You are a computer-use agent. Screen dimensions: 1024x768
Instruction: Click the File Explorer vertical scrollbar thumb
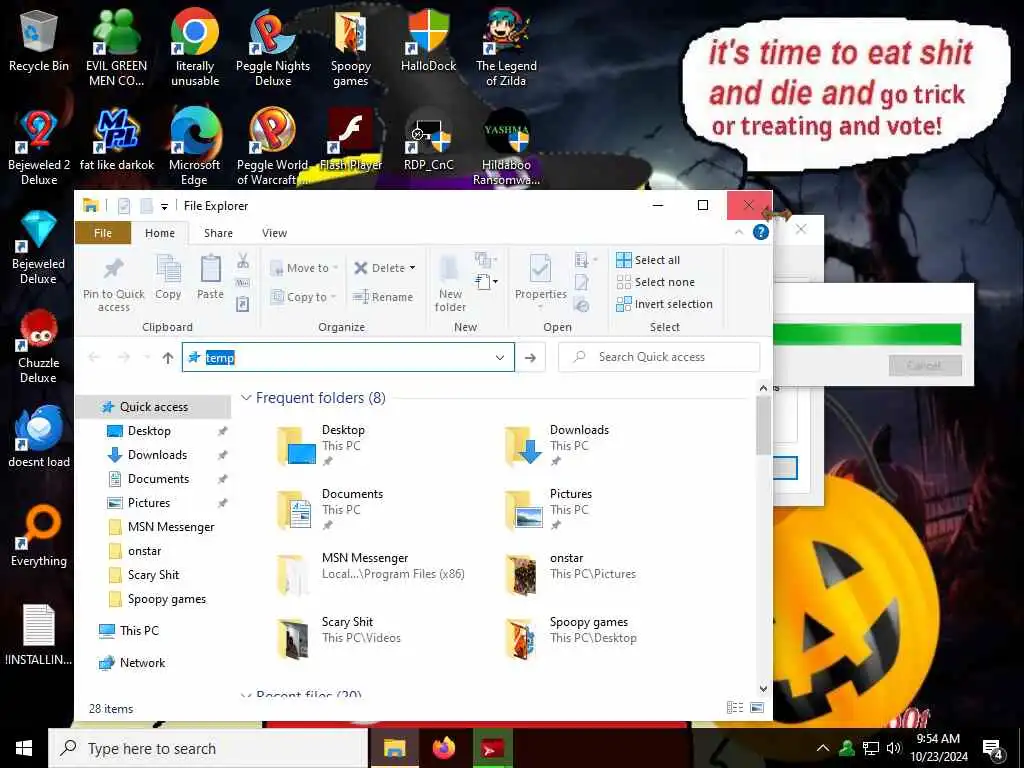tap(763, 425)
